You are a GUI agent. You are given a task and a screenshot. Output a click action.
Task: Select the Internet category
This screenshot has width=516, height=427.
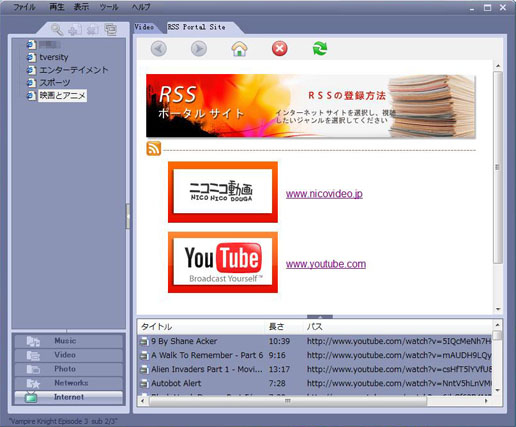point(69,397)
